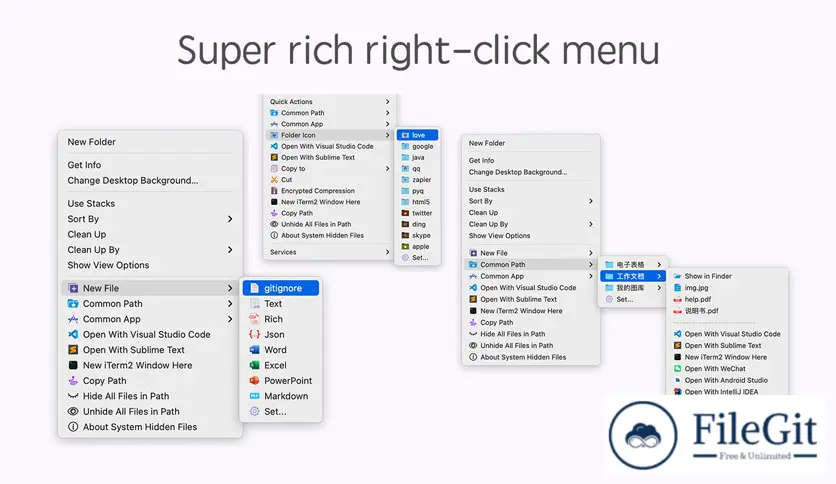Pick the Json file template

pos(281,335)
